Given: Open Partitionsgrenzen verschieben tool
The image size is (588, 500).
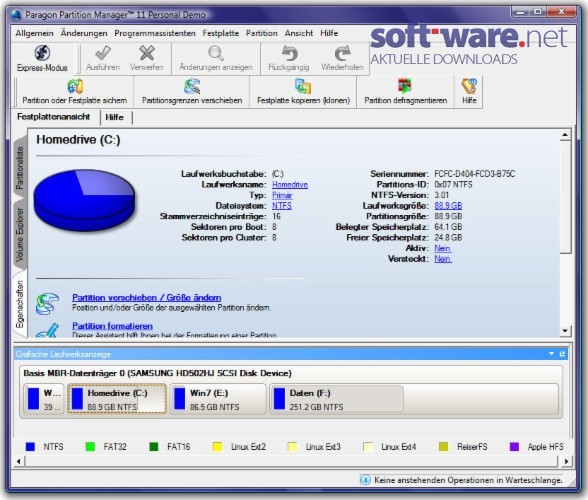Looking at the screenshot, I should click(192, 92).
